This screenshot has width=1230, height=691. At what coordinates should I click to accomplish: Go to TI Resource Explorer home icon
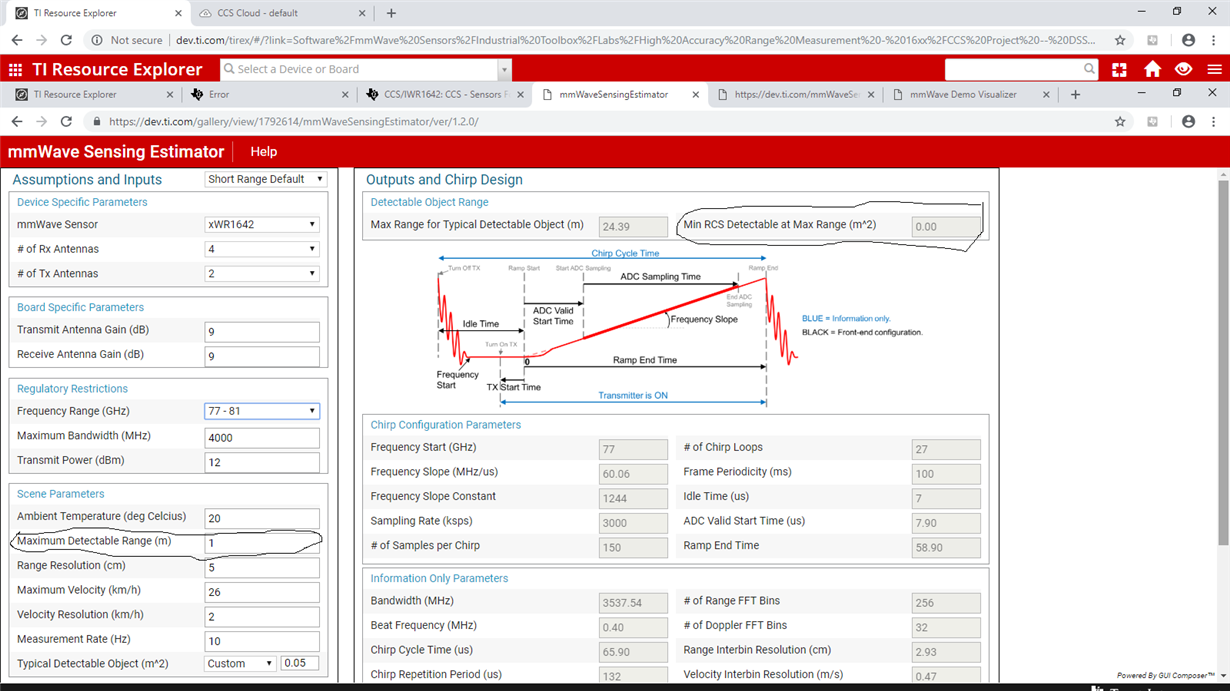pyautogui.click(x=1153, y=69)
